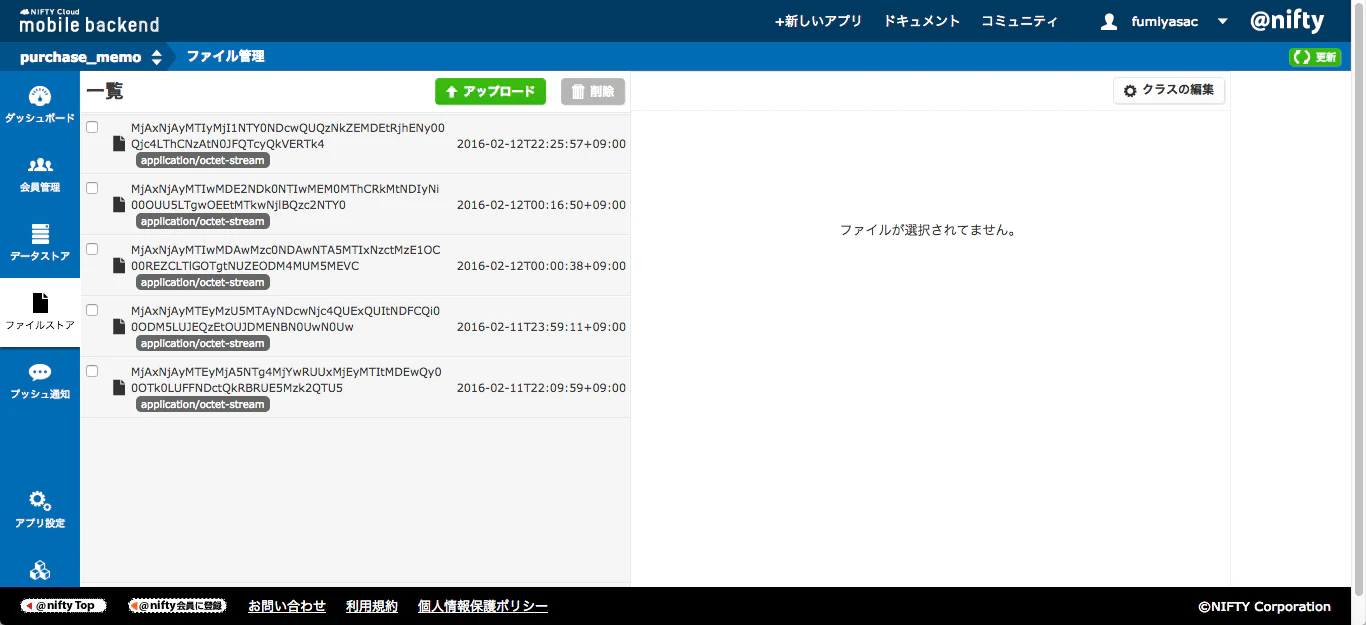The image size is (1366, 625).
Task: Click octet-stream tag under MjAxNjAyMTEyMzU5 file
Action: tap(203, 344)
